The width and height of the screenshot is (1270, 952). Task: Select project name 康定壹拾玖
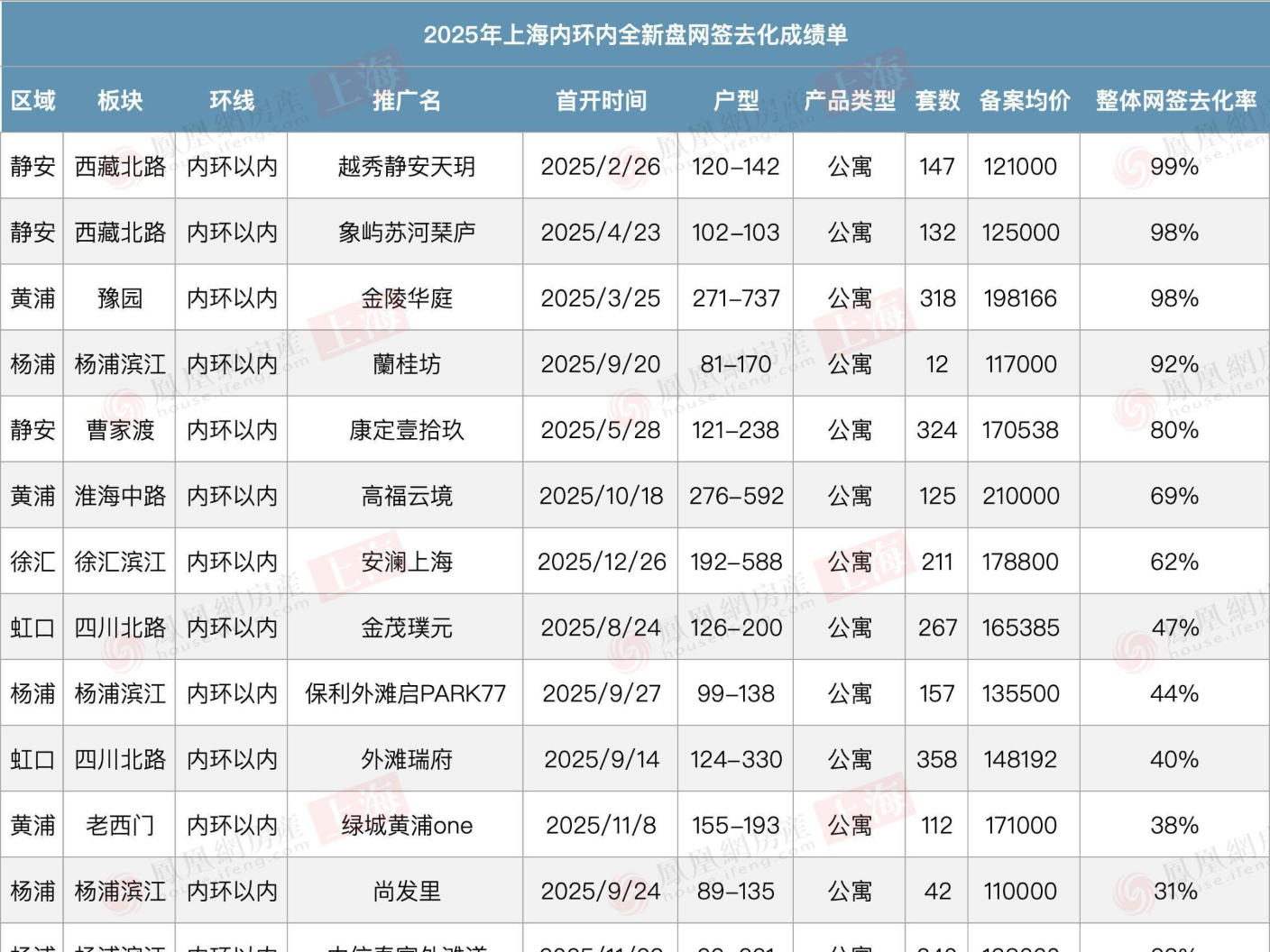point(406,430)
